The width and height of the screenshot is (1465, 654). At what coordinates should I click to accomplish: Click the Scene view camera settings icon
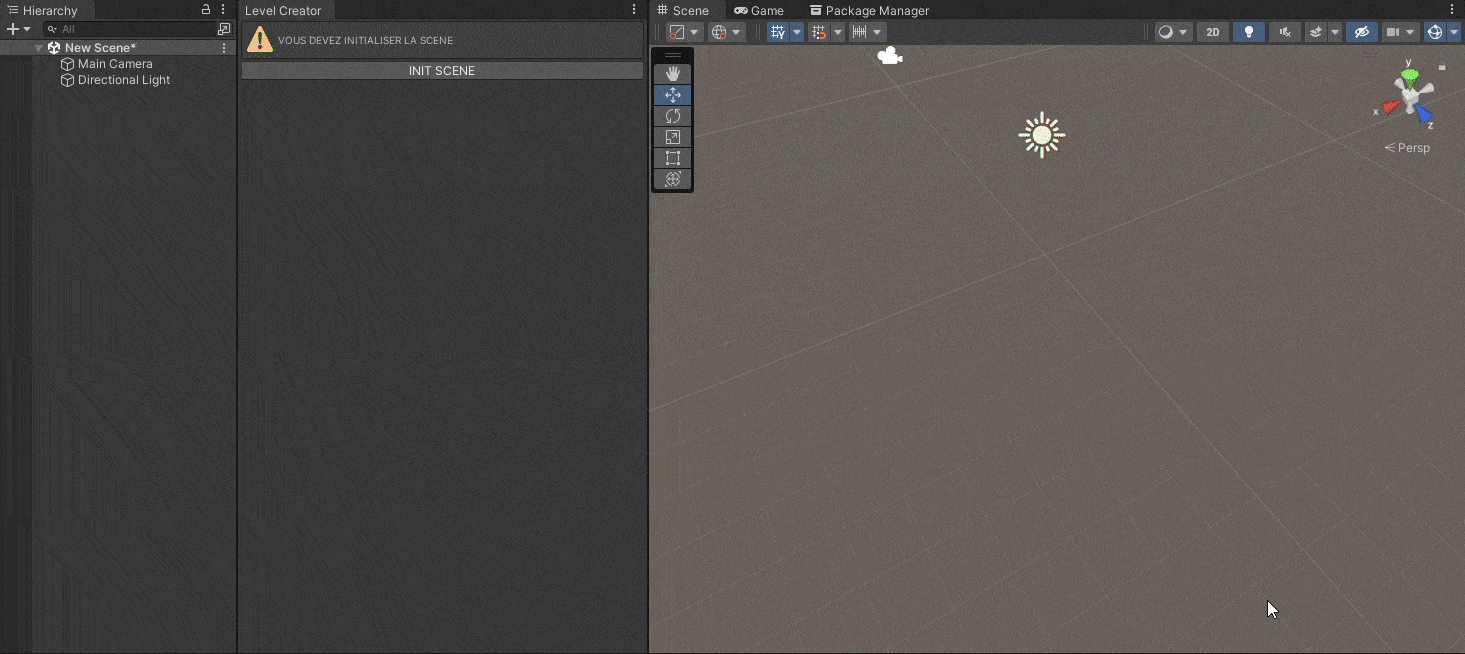[x=1393, y=32]
